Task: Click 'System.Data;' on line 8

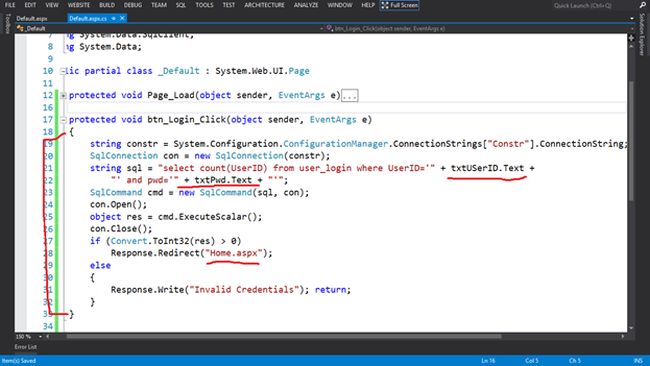Action: click(x=110, y=47)
